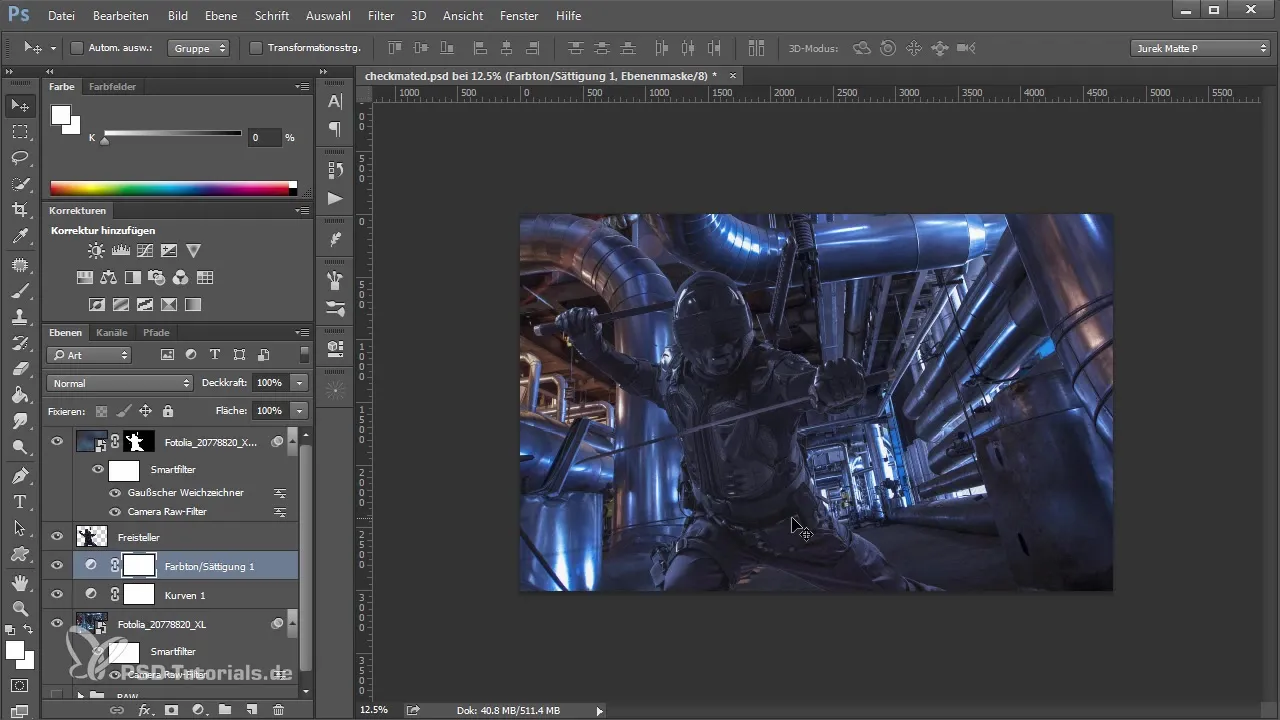Select the Rectangular Marquee tool

19,131
